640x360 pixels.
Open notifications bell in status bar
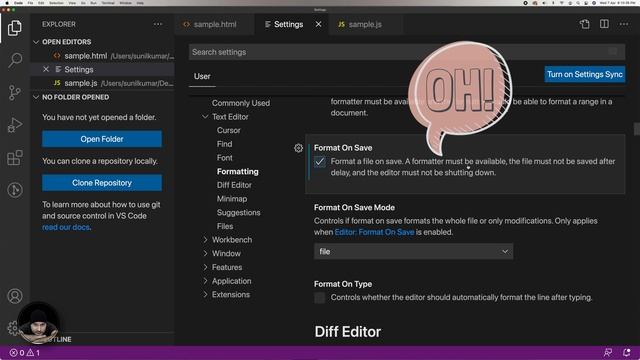point(627,353)
